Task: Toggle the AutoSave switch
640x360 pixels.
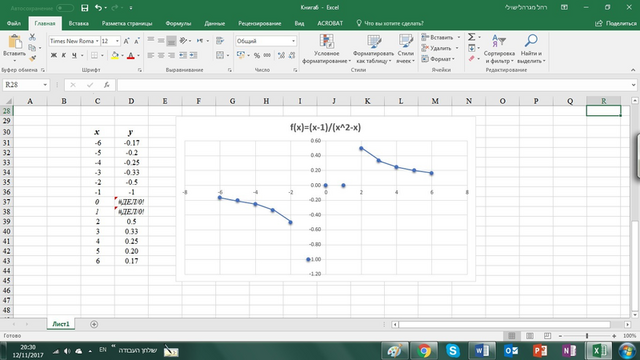Action: click(x=64, y=8)
